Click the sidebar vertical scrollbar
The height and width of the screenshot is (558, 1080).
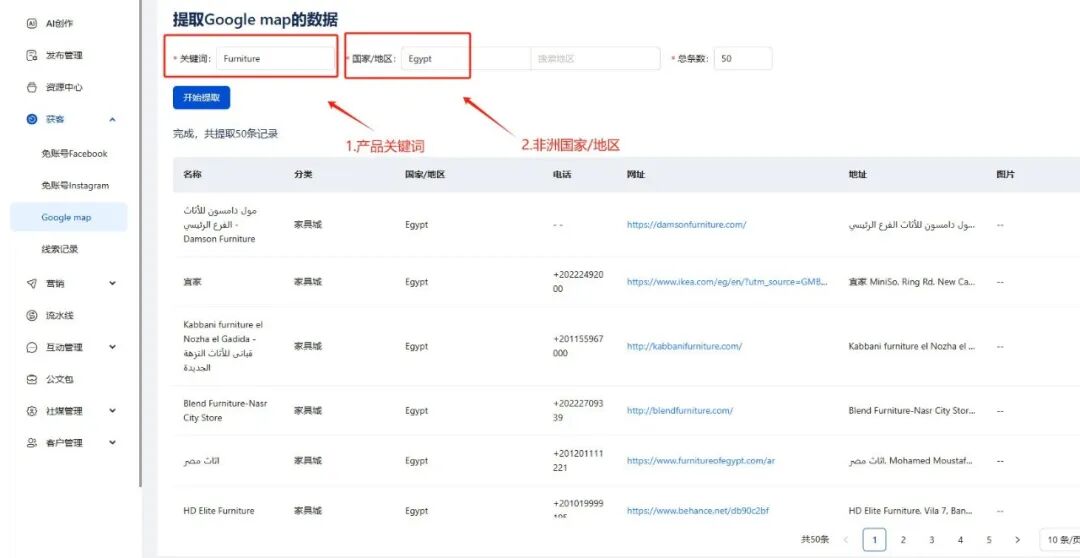[x=141, y=241]
